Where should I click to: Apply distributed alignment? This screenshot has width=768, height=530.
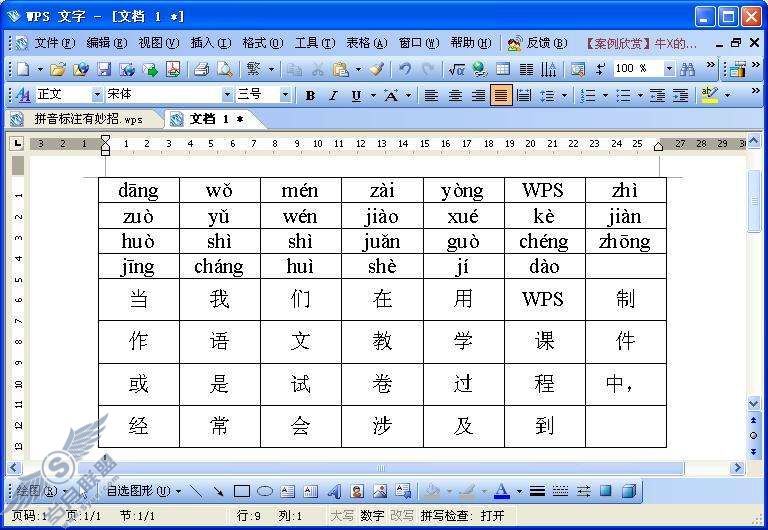click(x=524, y=95)
